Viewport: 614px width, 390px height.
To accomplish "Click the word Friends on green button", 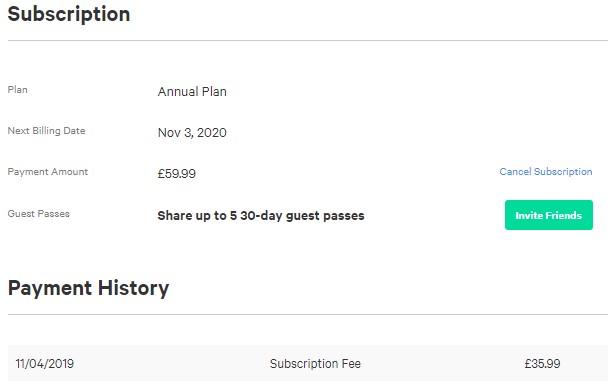I will tap(564, 215).
